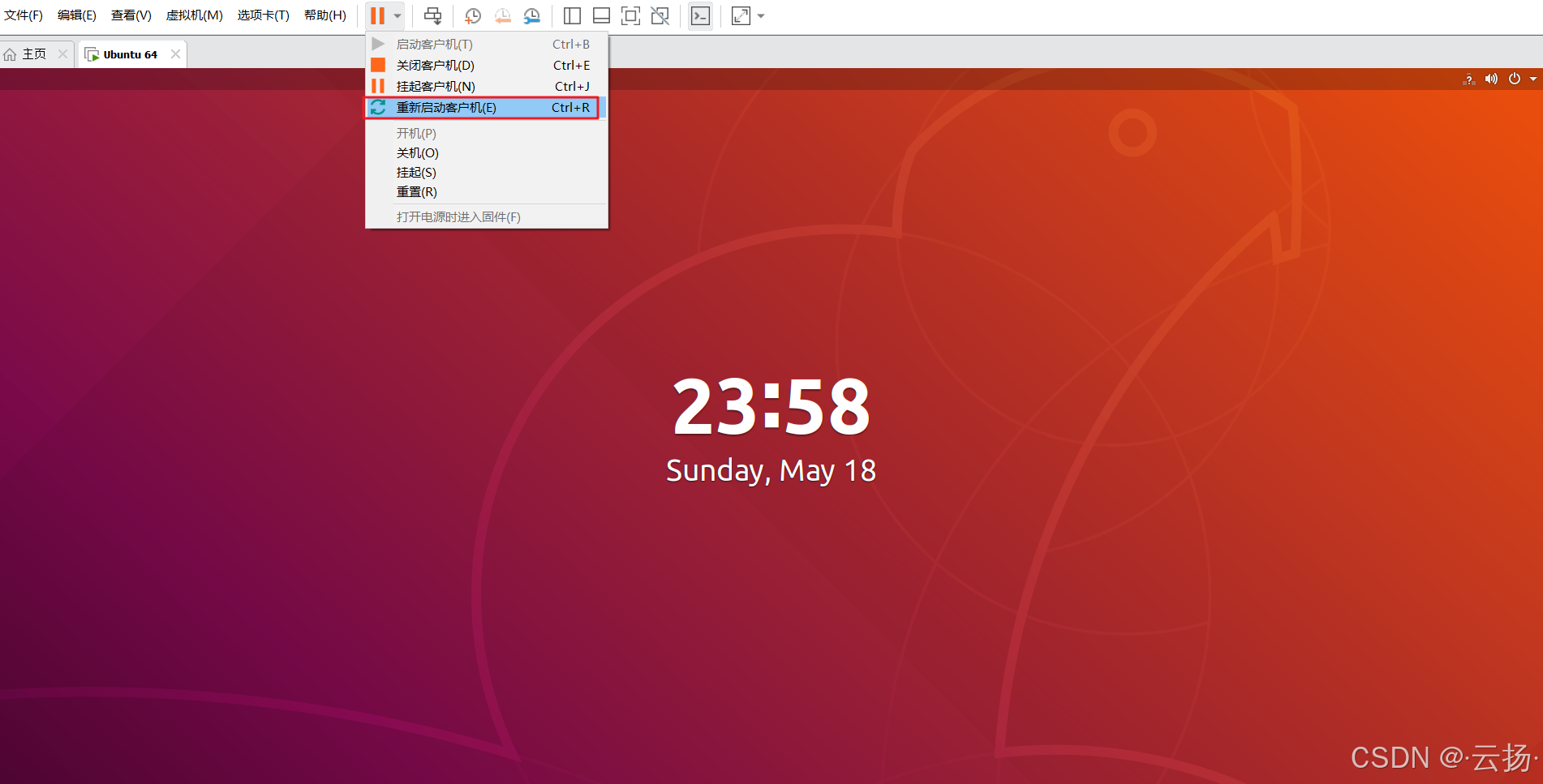Toggle the sidebar library panel icon

click(x=572, y=15)
